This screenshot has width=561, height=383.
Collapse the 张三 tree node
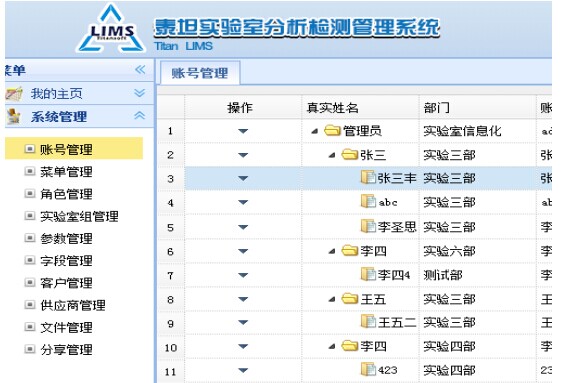click(332, 155)
